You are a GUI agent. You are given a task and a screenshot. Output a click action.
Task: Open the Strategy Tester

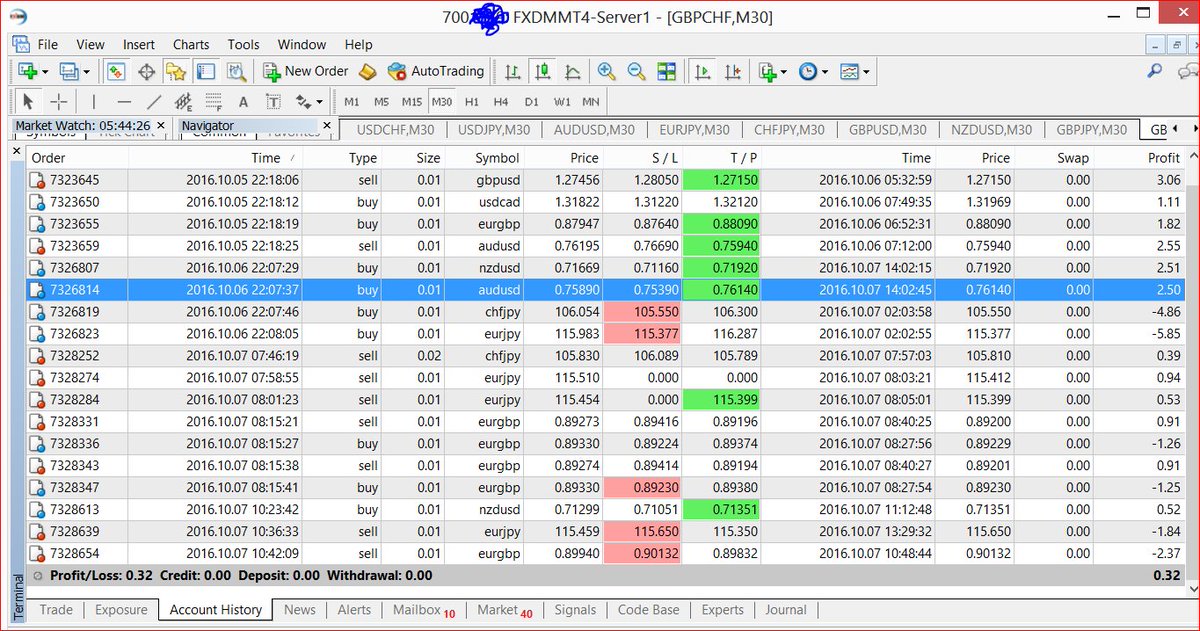pyautogui.click(x=236, y=71)
